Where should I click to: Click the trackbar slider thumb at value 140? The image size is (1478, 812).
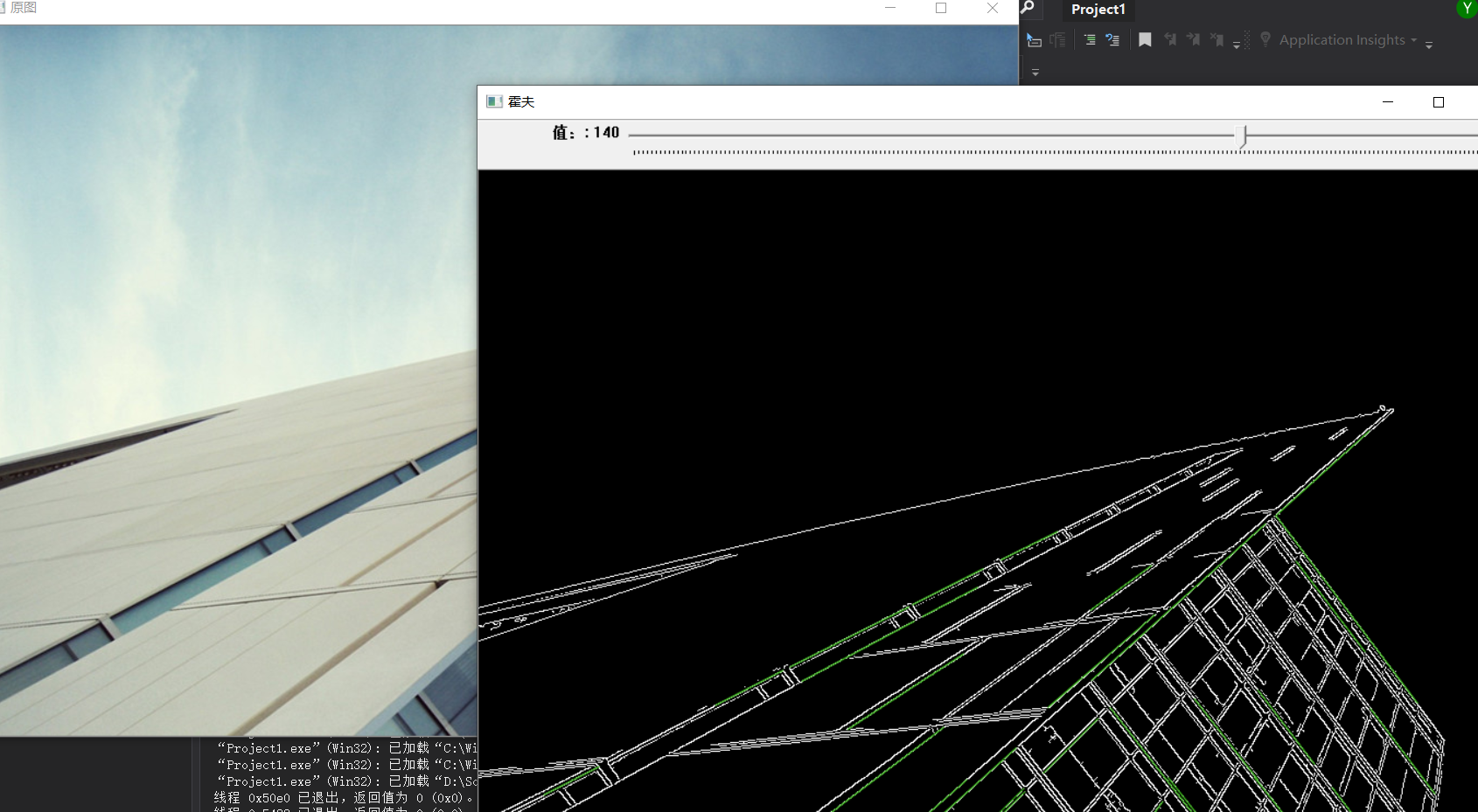click(1242, 135)
